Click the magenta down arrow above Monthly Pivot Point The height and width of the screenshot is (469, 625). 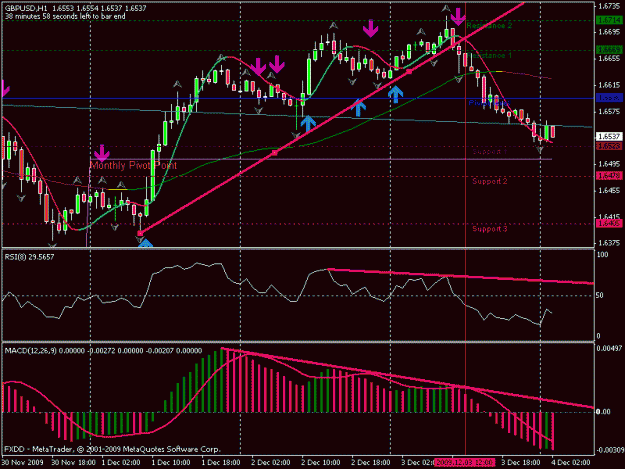point(102,153)
